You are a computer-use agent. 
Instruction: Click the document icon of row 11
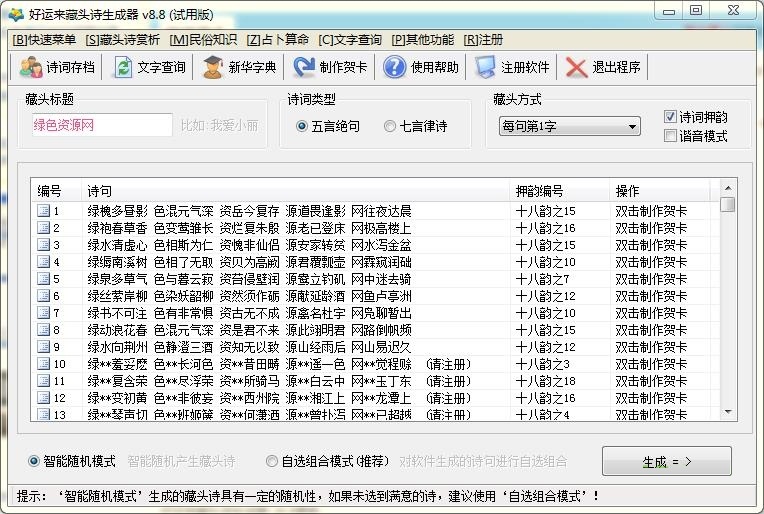tap(43, 381)
